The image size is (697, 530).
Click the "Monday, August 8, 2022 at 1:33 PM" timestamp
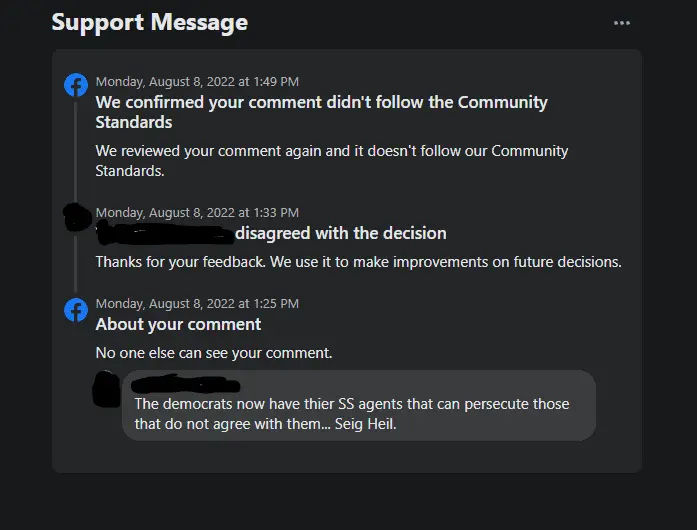coord(197,213)
